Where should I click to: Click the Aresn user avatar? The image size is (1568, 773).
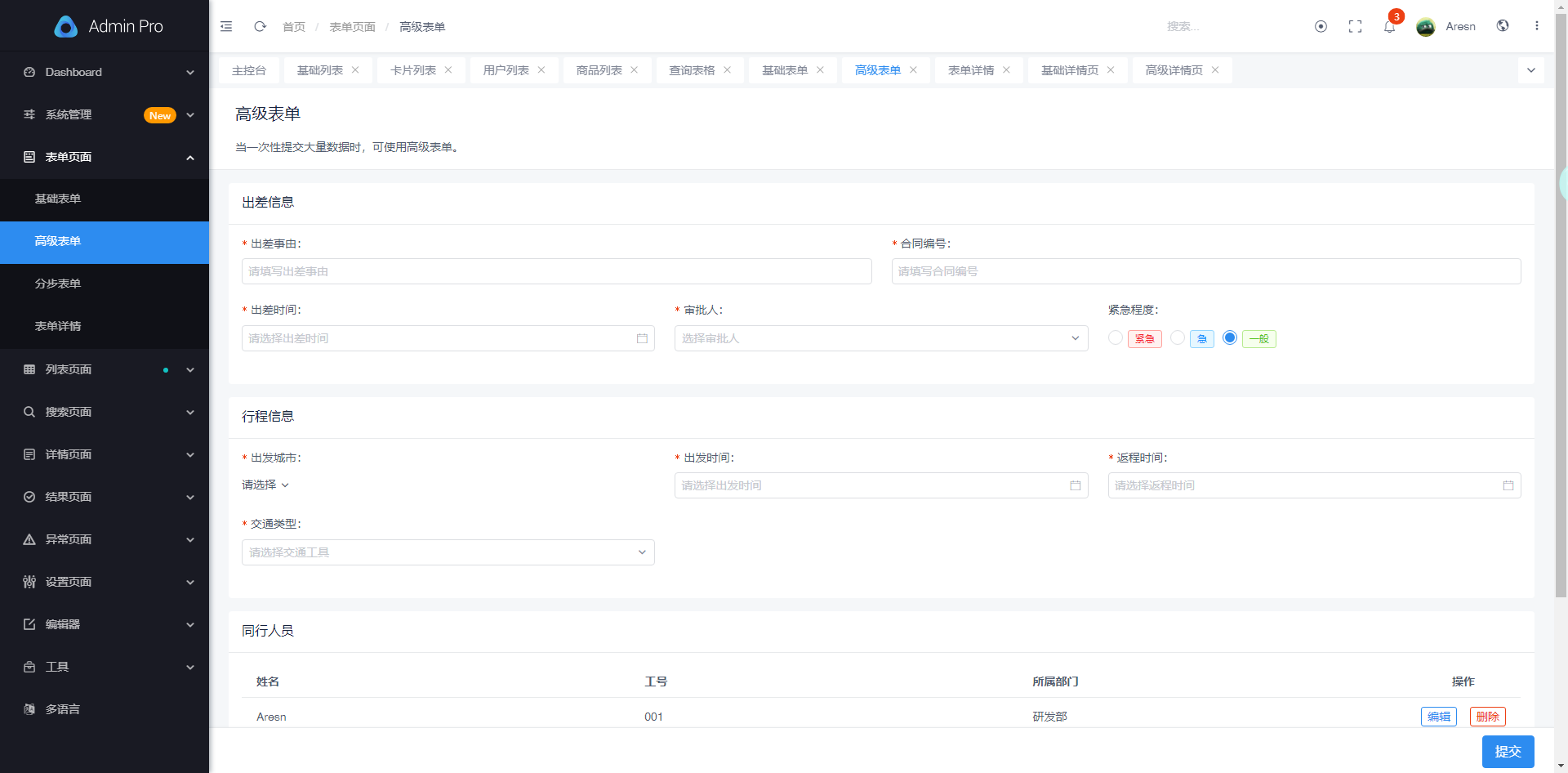1425,26
